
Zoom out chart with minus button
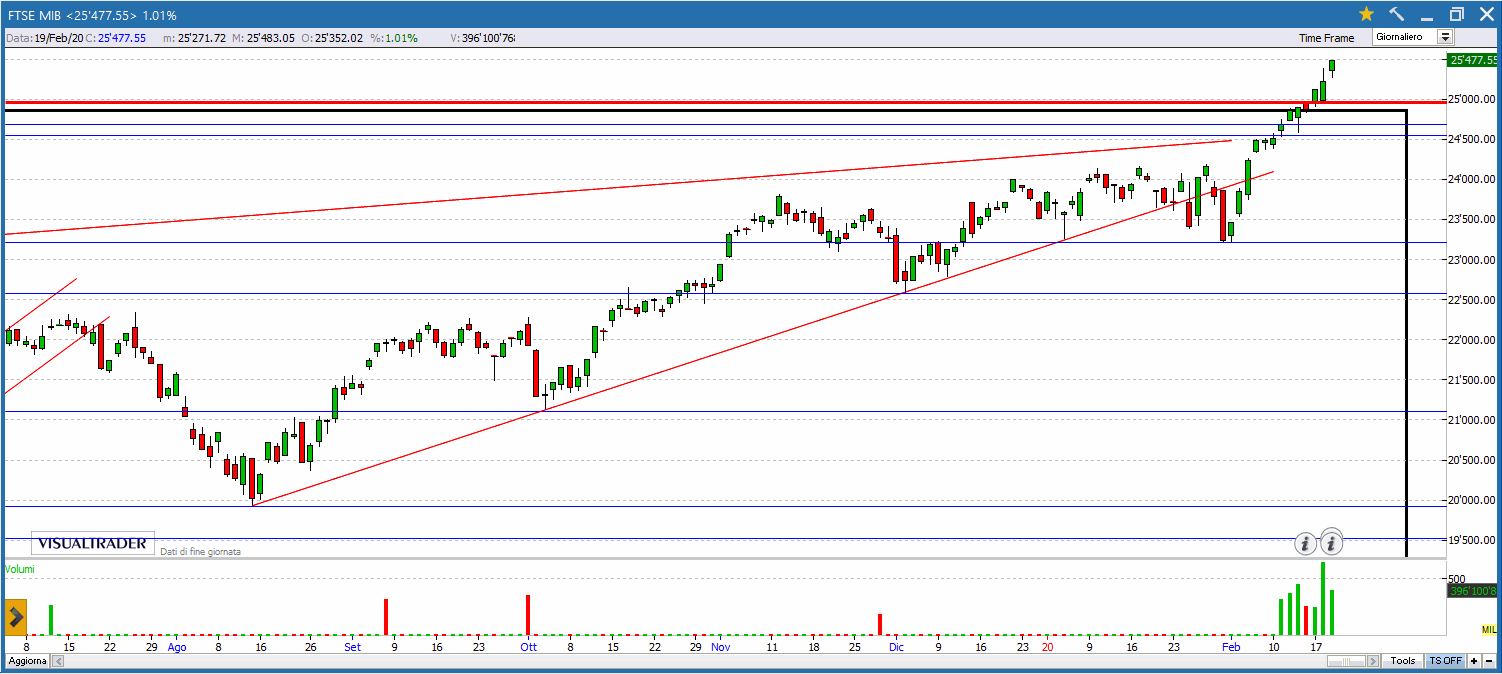tap(1489, 661)
